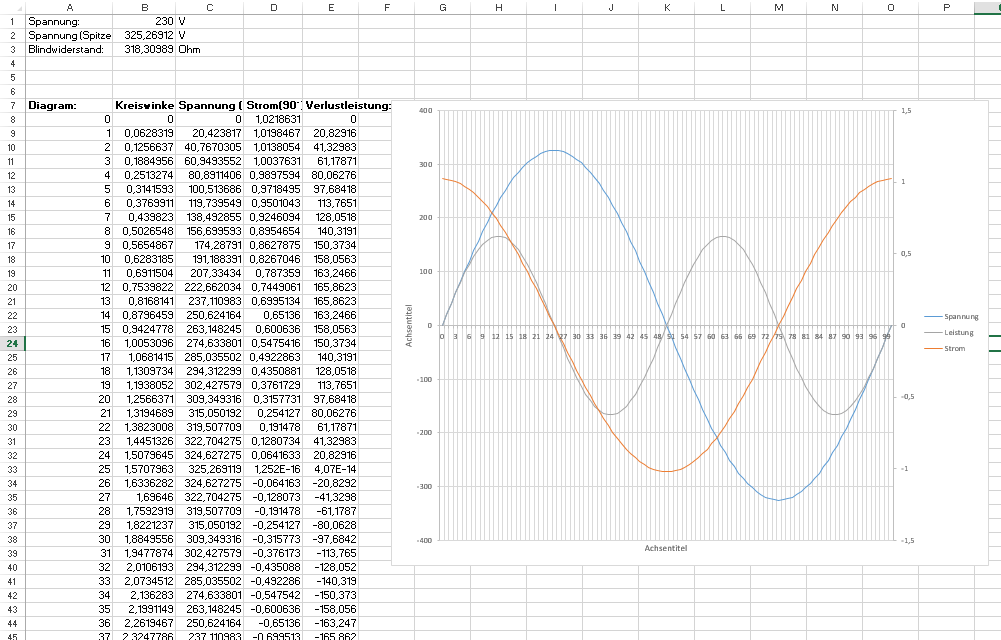Select the cell containing 230
This screenshot has height=640, width=1001.
click(x=145, y=22)
